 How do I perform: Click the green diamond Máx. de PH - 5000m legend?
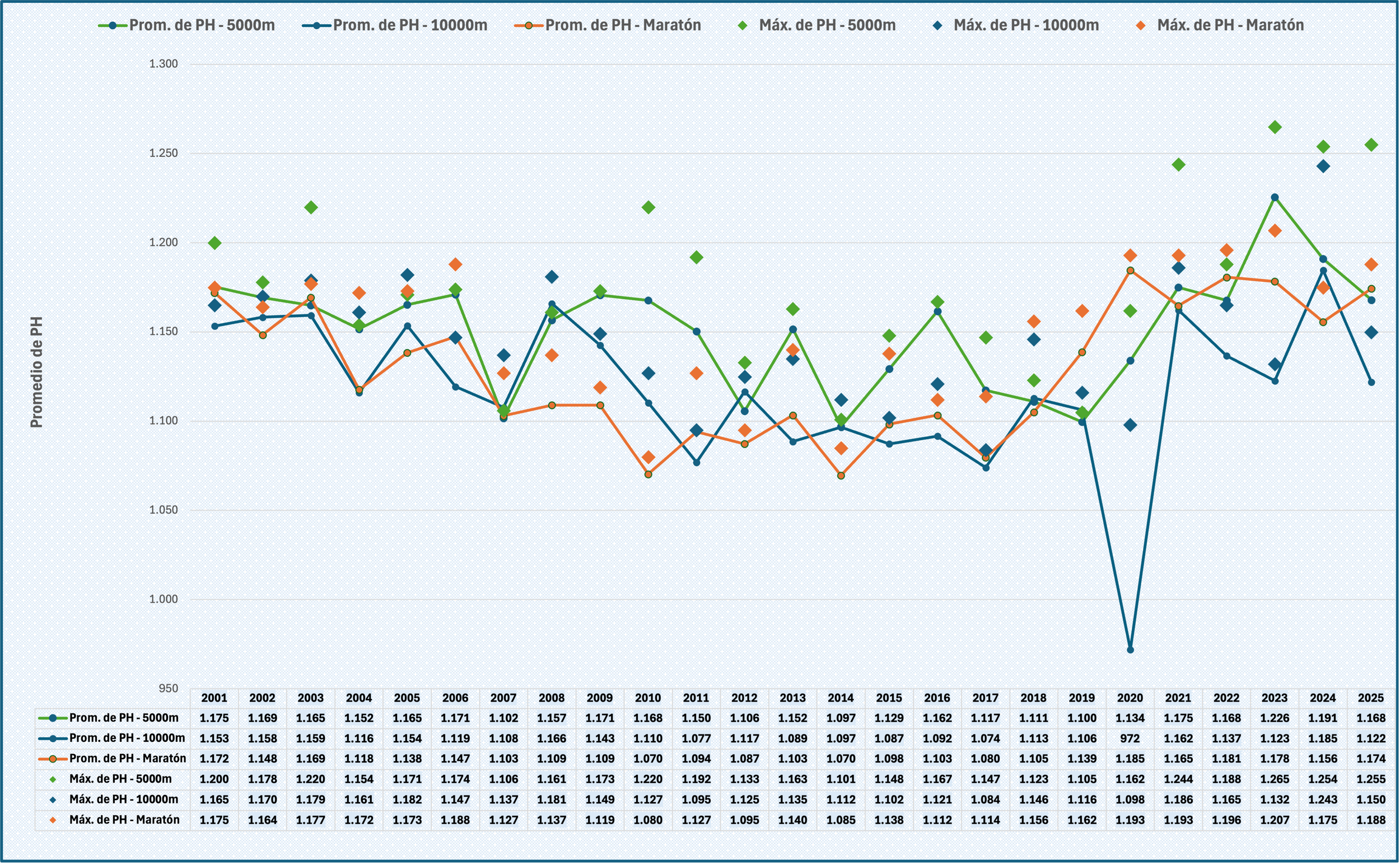(743, 26)
